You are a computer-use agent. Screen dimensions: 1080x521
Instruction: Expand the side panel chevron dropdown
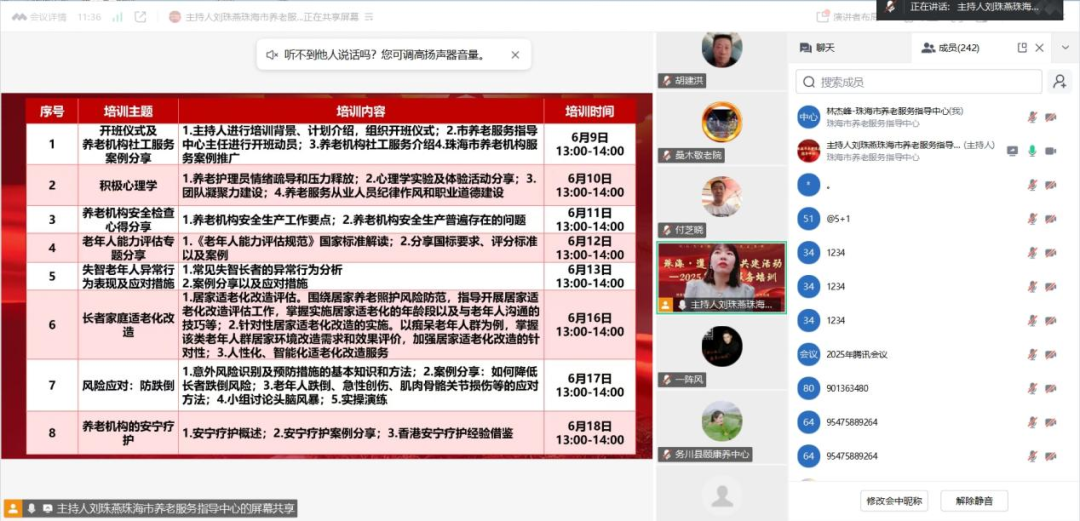pos(1066,48)
